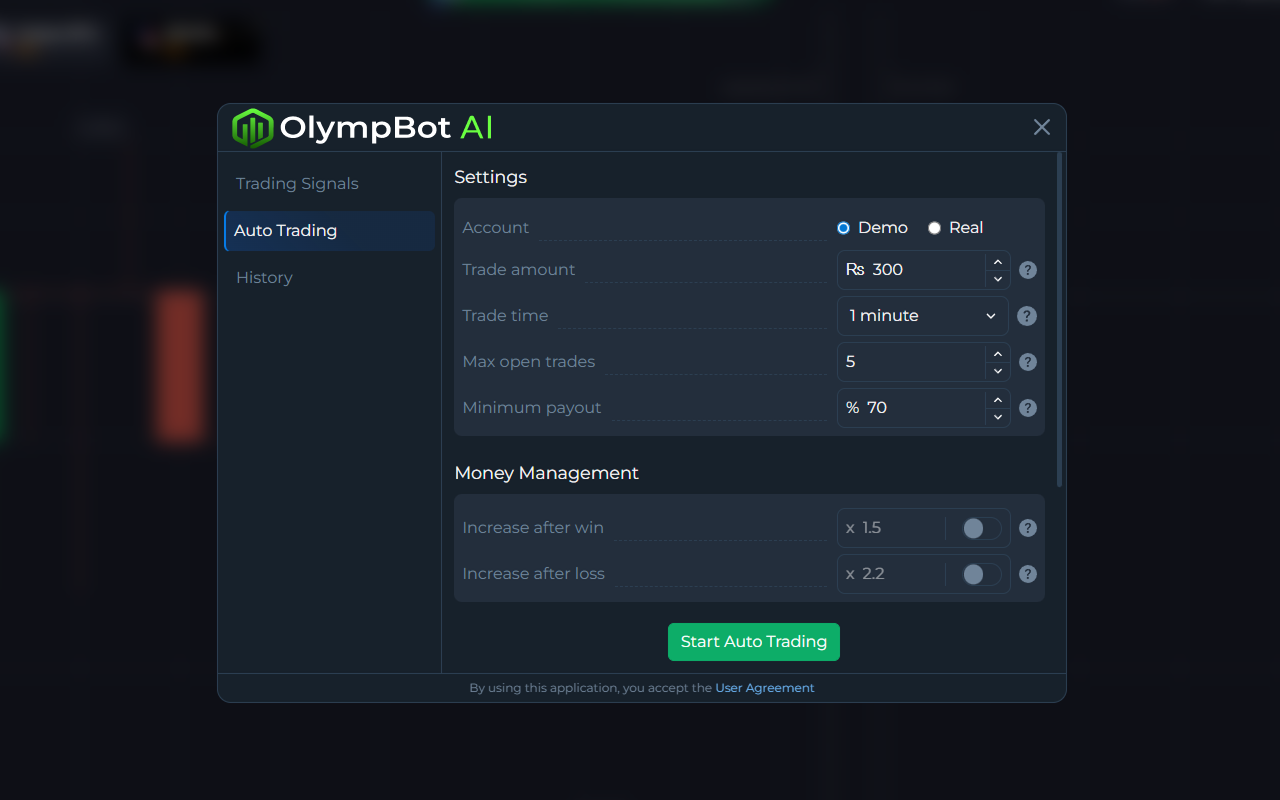Screen dimensions: 1280x800
Task: Increase Minimum payout with up arrow
Action: click(997, 399)
